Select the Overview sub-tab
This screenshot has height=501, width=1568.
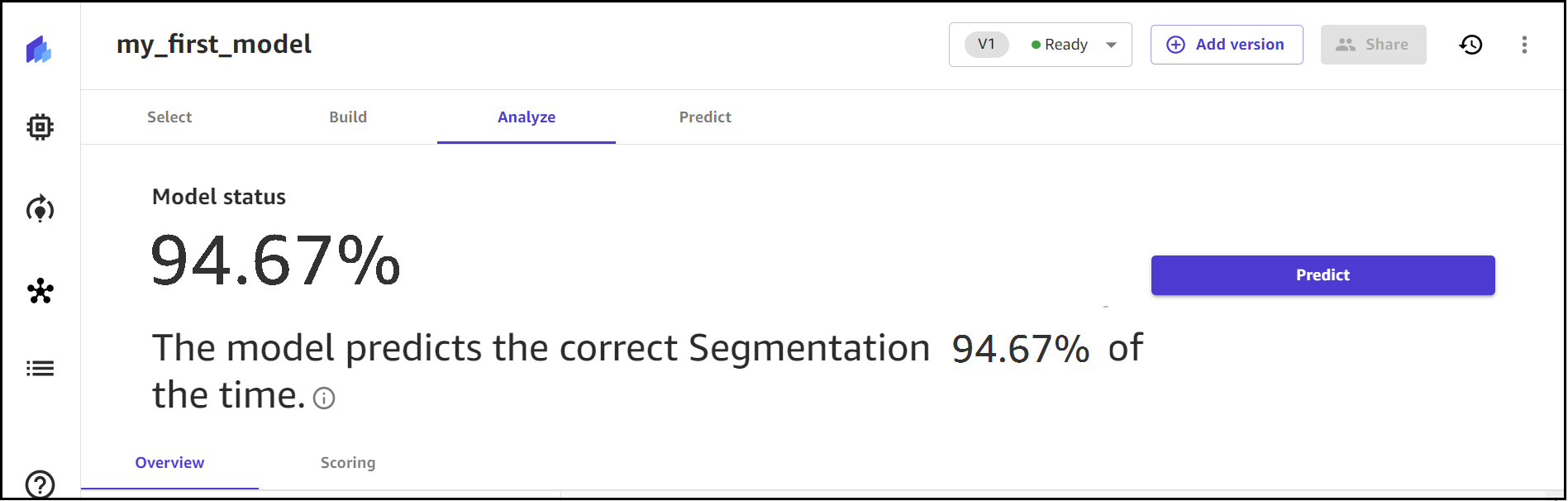(169, 463)
